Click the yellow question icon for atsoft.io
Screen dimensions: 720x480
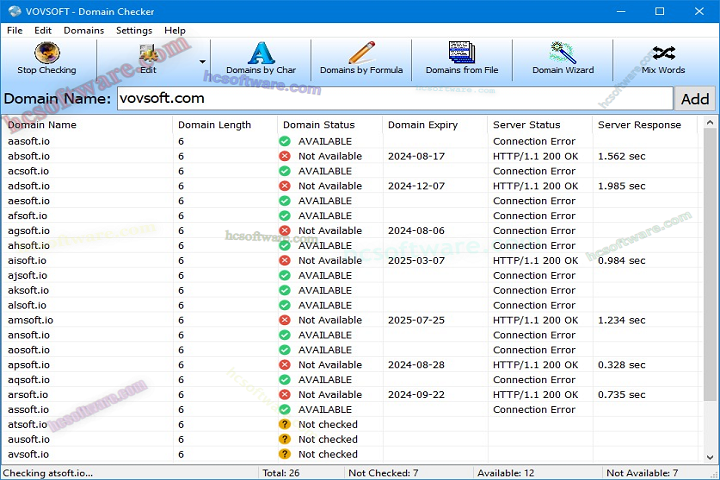coord(285,424)
